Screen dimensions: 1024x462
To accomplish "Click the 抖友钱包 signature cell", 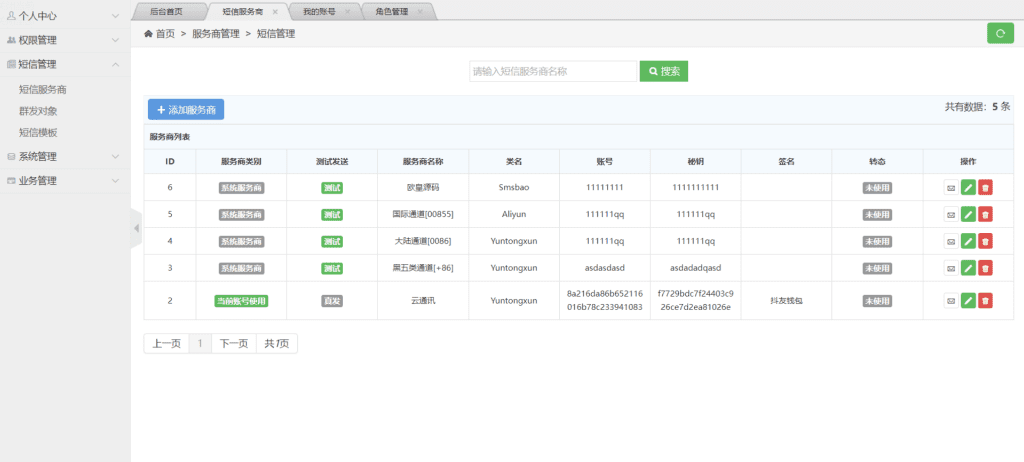I will 786,301.
